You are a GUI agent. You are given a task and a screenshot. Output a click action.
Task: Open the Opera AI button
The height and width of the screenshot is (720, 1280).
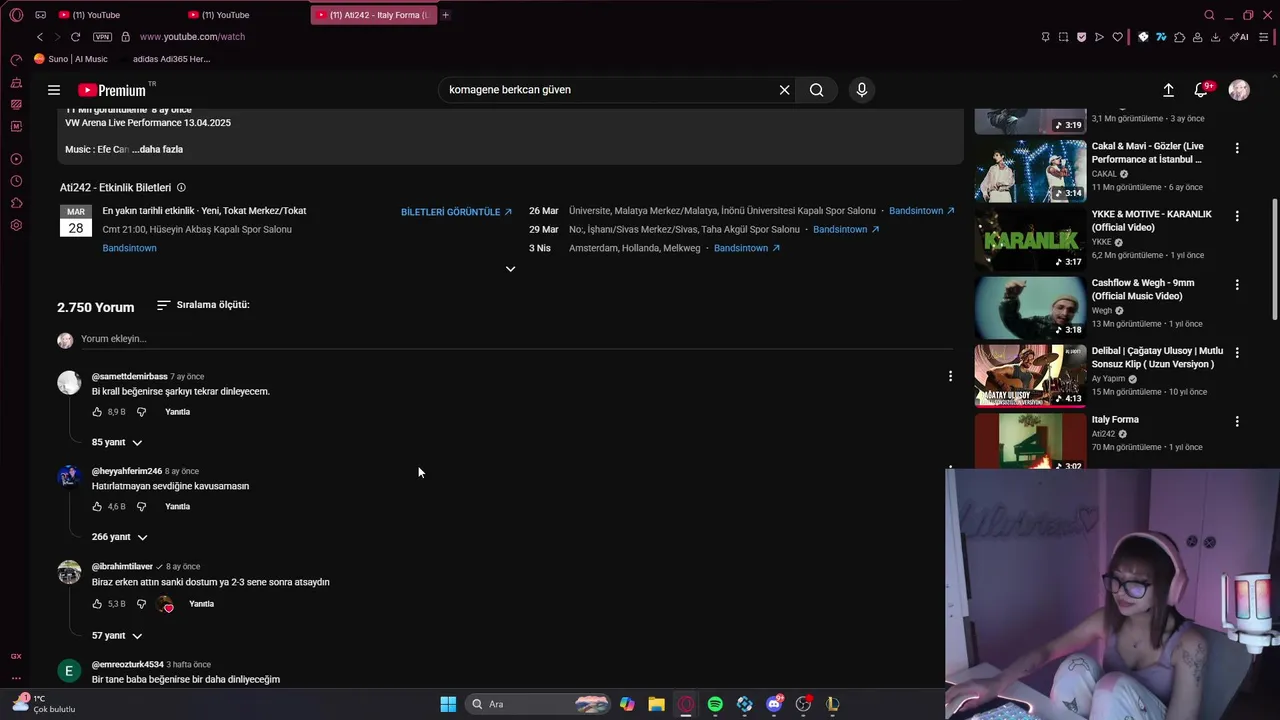coord(1239,37)
